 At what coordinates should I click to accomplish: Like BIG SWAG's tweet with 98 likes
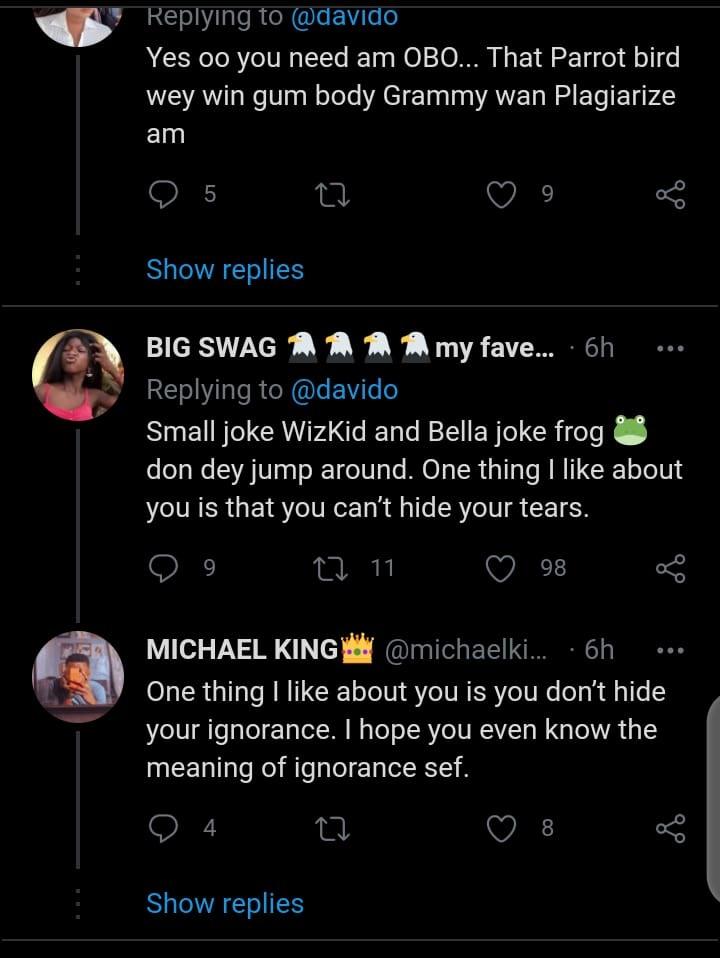(x=500, y=568)
